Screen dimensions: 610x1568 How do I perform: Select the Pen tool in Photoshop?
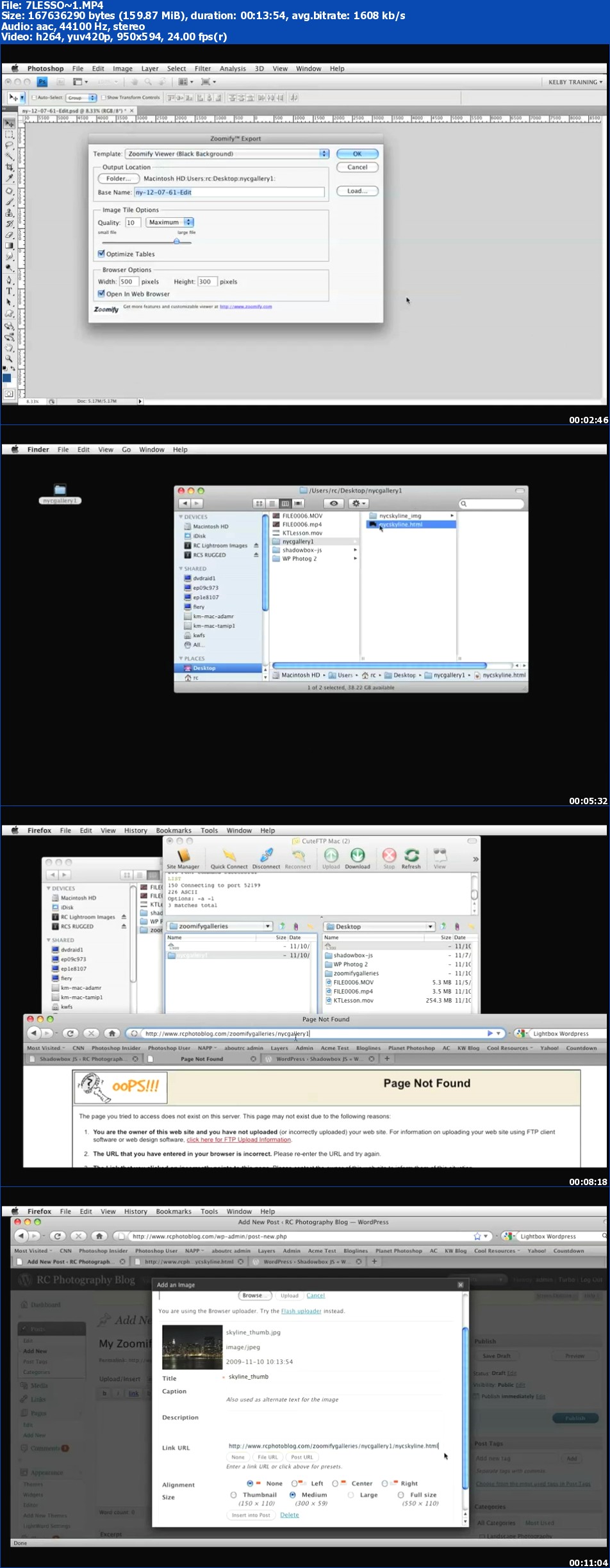tap(10, 280)
